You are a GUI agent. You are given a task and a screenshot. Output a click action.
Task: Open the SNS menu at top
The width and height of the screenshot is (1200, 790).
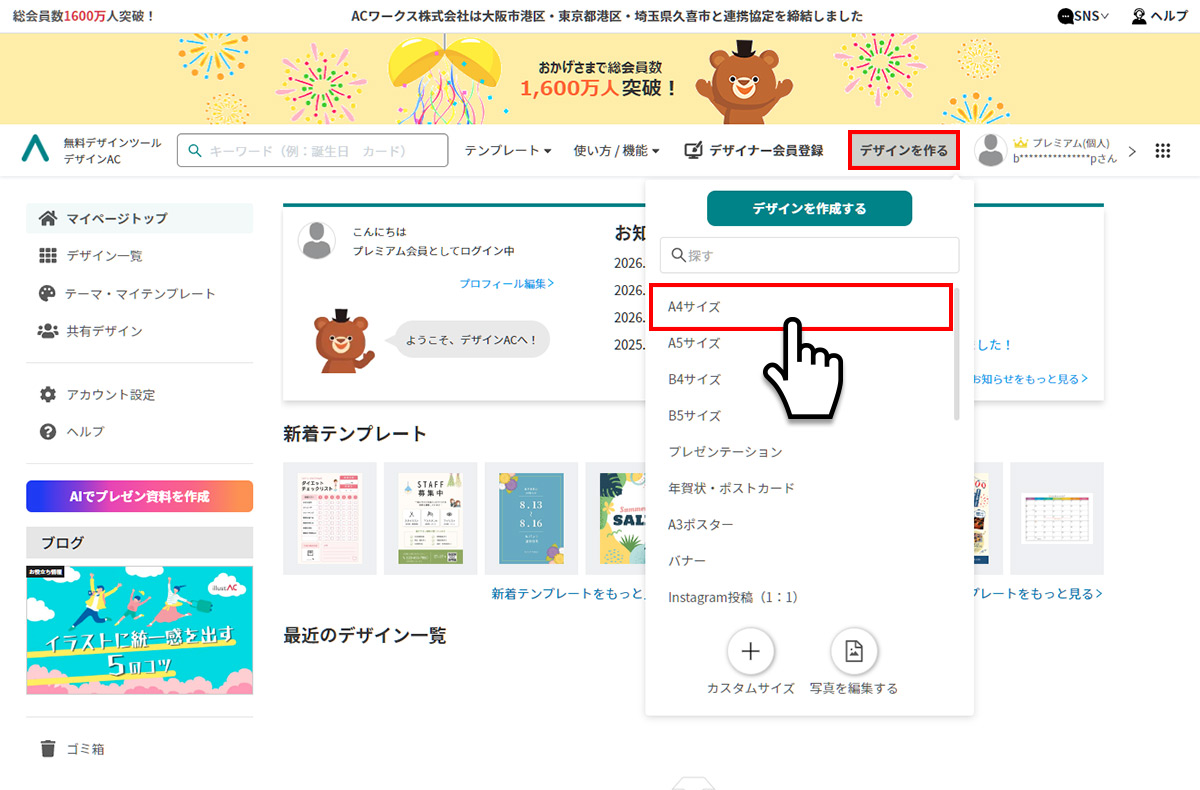tap(1083, 16)
